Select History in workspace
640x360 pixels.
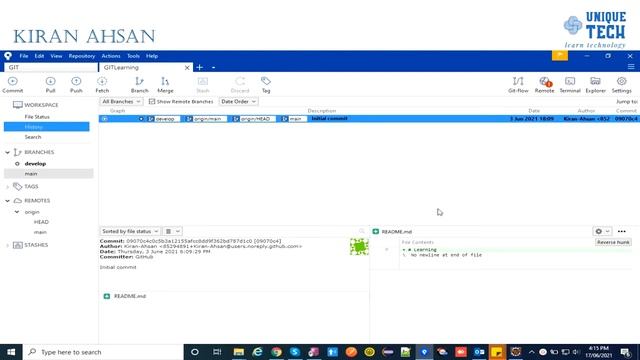pos(47,127)
